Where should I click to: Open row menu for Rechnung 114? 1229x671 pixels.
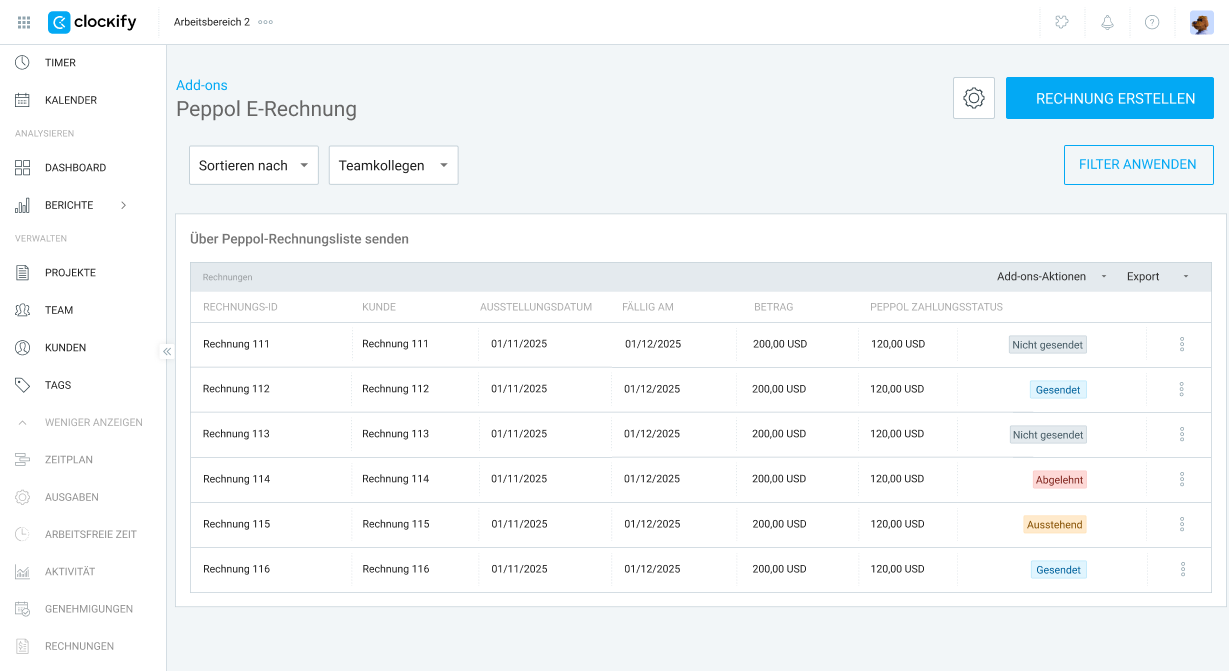point(1182,479)
